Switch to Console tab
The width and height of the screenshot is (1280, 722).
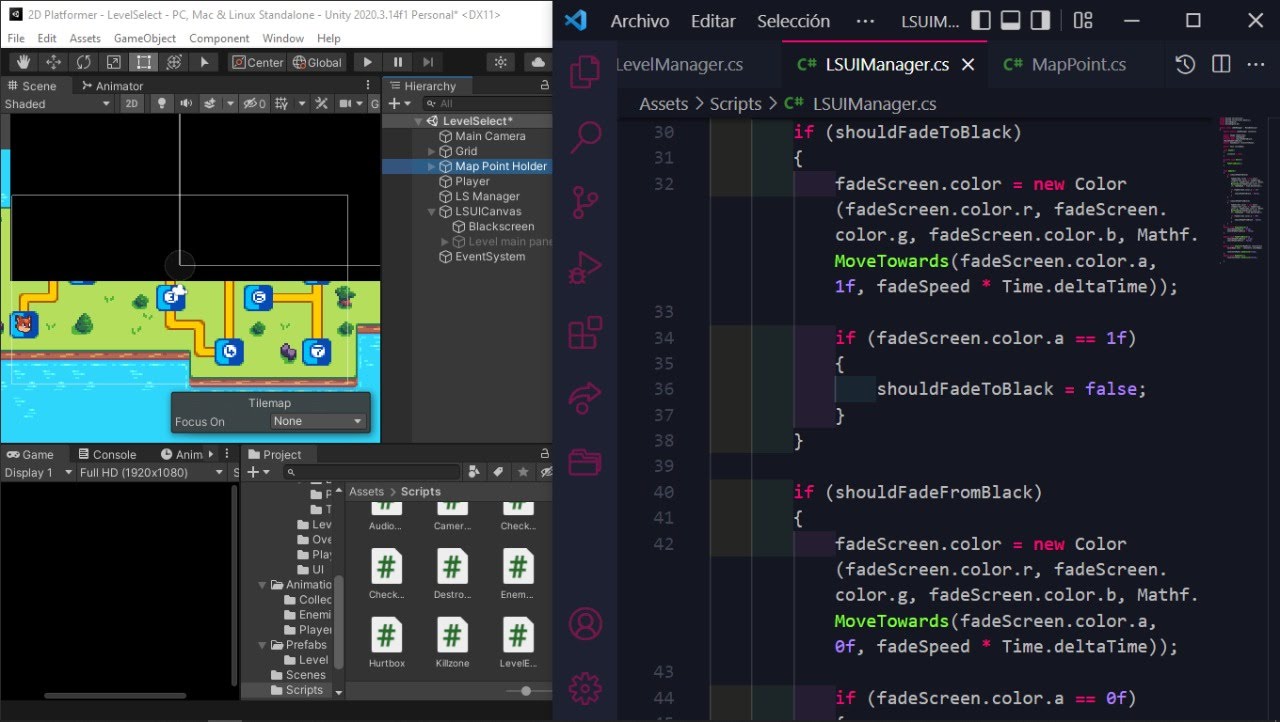coord(106,454)
